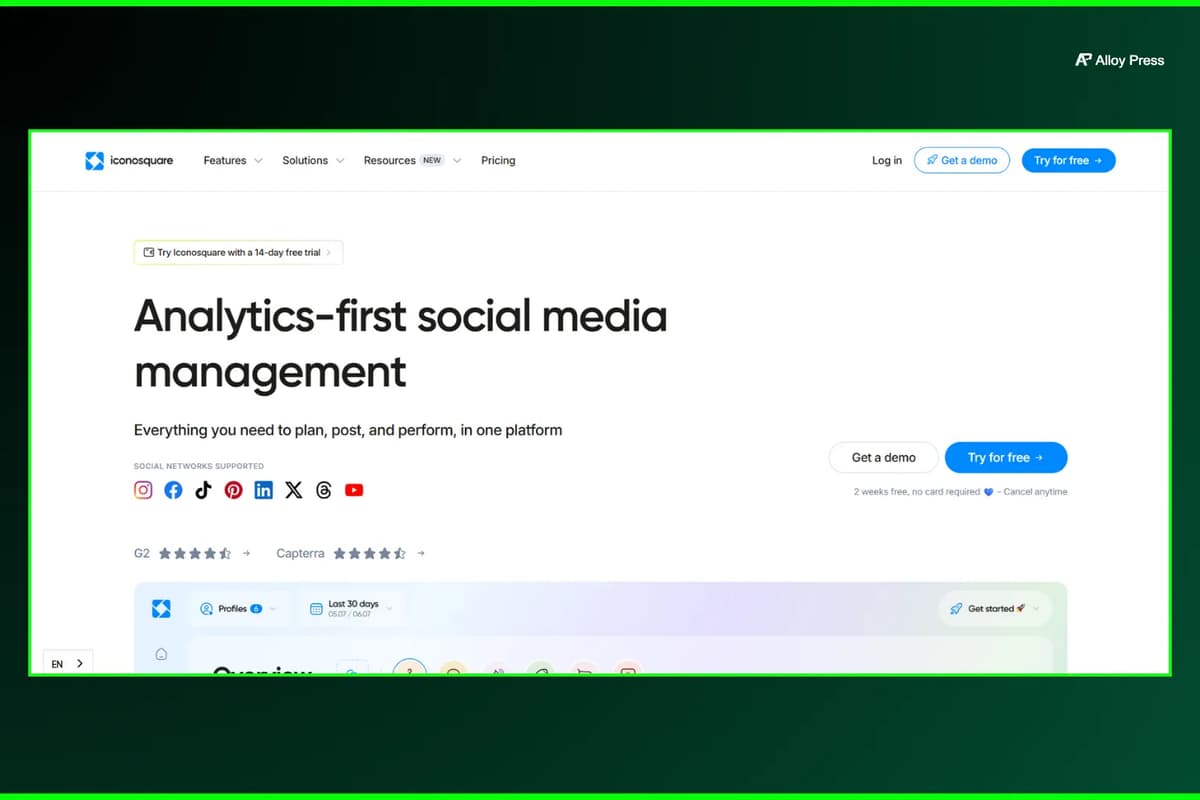Open the Resources NEW dropdown
The image size is (1200, 800).
click(412, 160)
